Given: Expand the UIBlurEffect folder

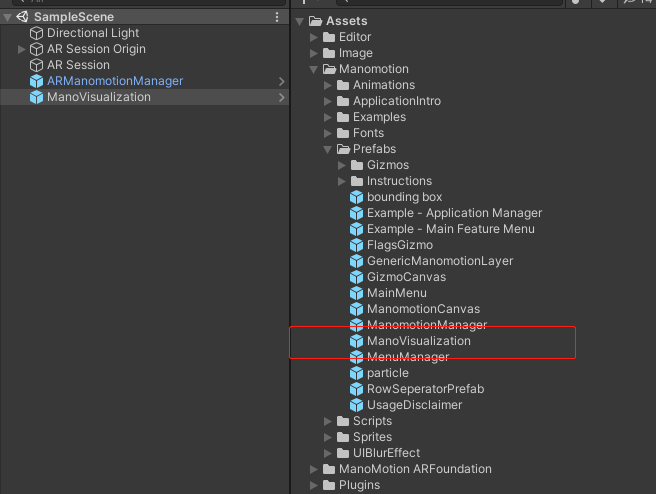Looking at the screenshot, I should (328, 453).
